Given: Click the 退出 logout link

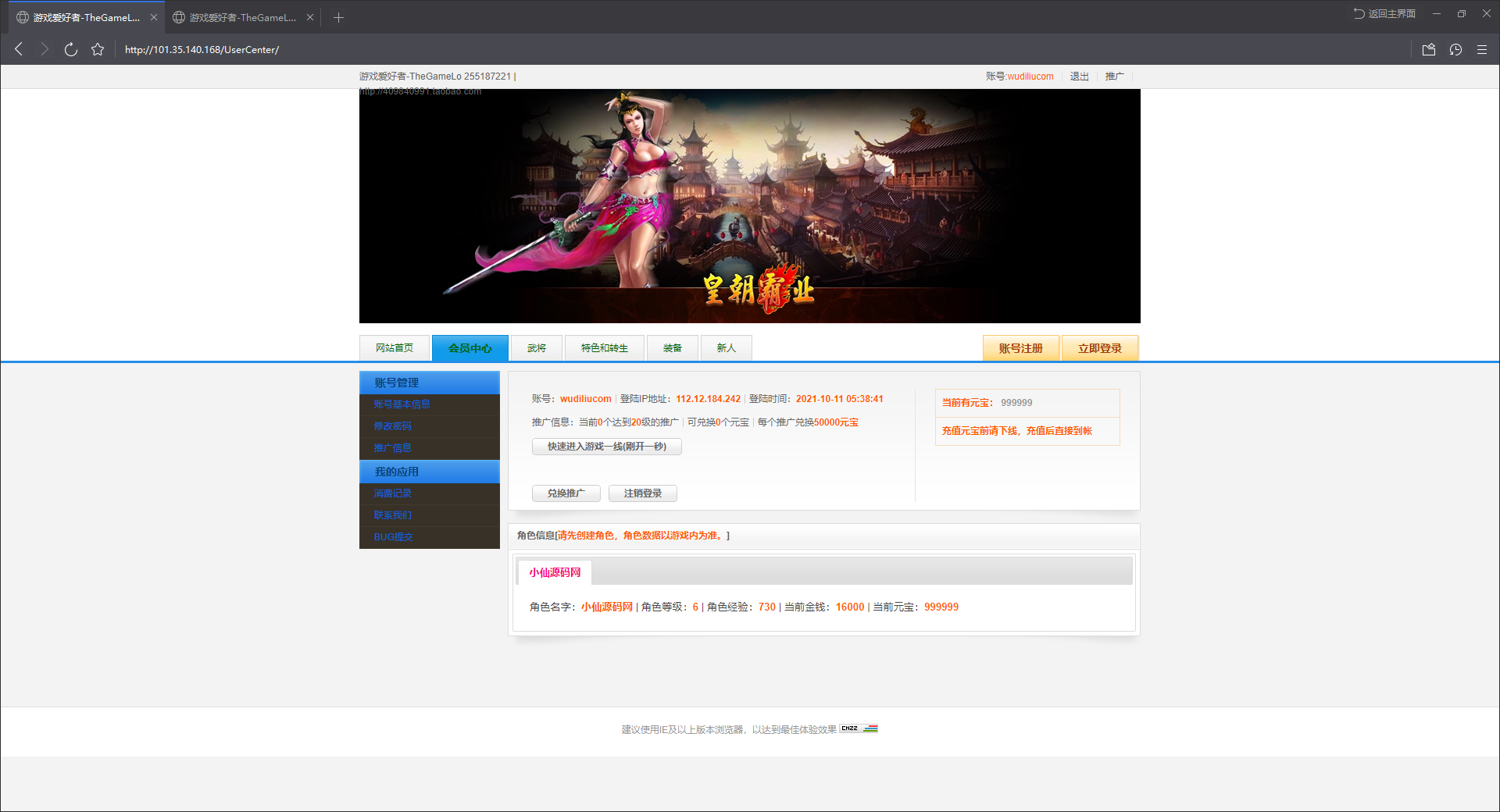Looking at the screenshot, I should point(1079,77).
